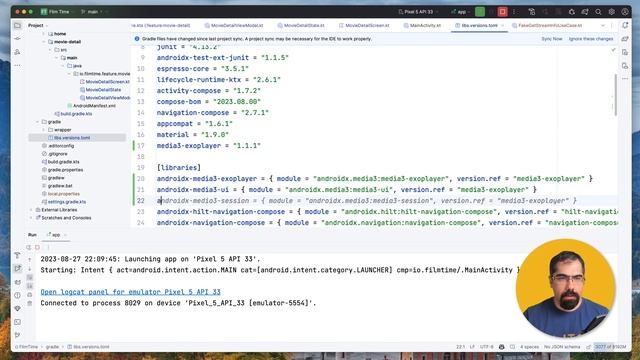
Task: Click the 4 spaces indent indicator
Action: [529, 347]
